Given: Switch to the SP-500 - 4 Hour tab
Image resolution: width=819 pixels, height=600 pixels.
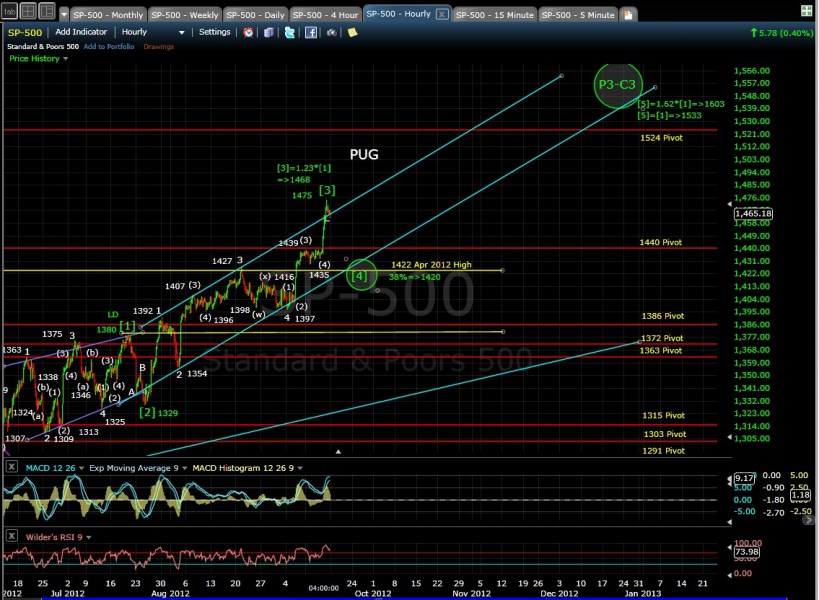Looking at the screenshot, I should coord(325,15).
